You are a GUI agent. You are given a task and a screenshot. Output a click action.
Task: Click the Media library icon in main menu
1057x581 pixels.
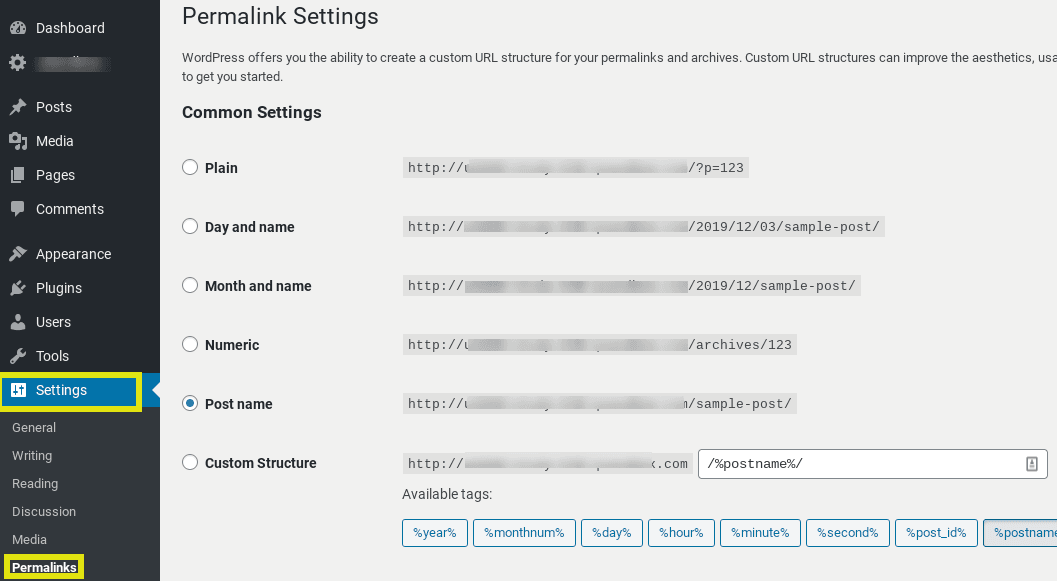[18, 141]
